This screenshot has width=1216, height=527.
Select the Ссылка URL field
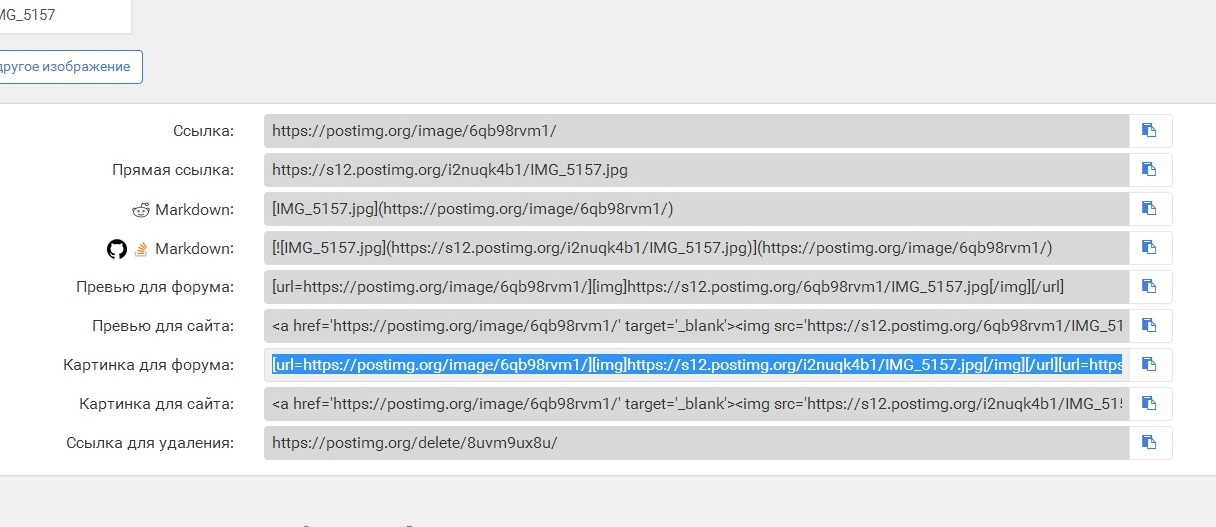pos(697,131)
